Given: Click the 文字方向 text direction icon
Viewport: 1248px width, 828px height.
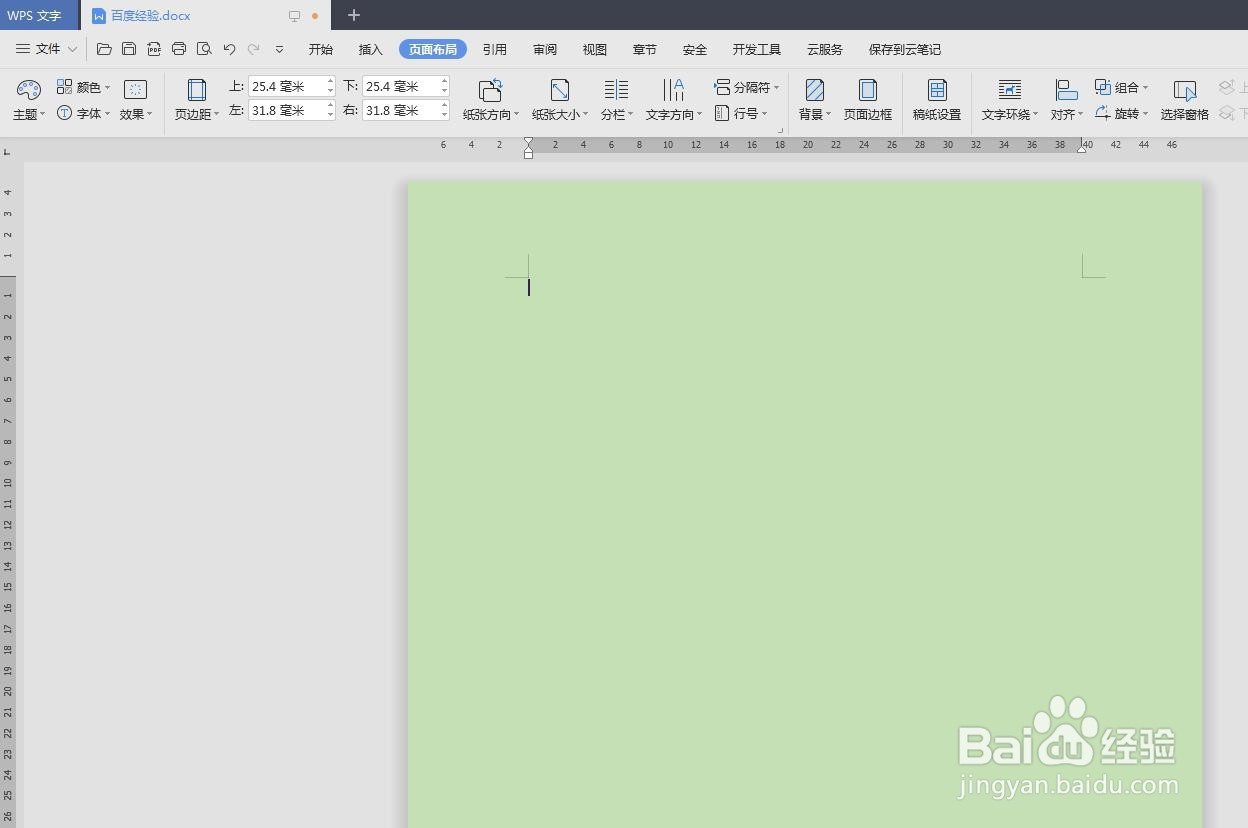Looking at the screenshot, I should point(674,90).
